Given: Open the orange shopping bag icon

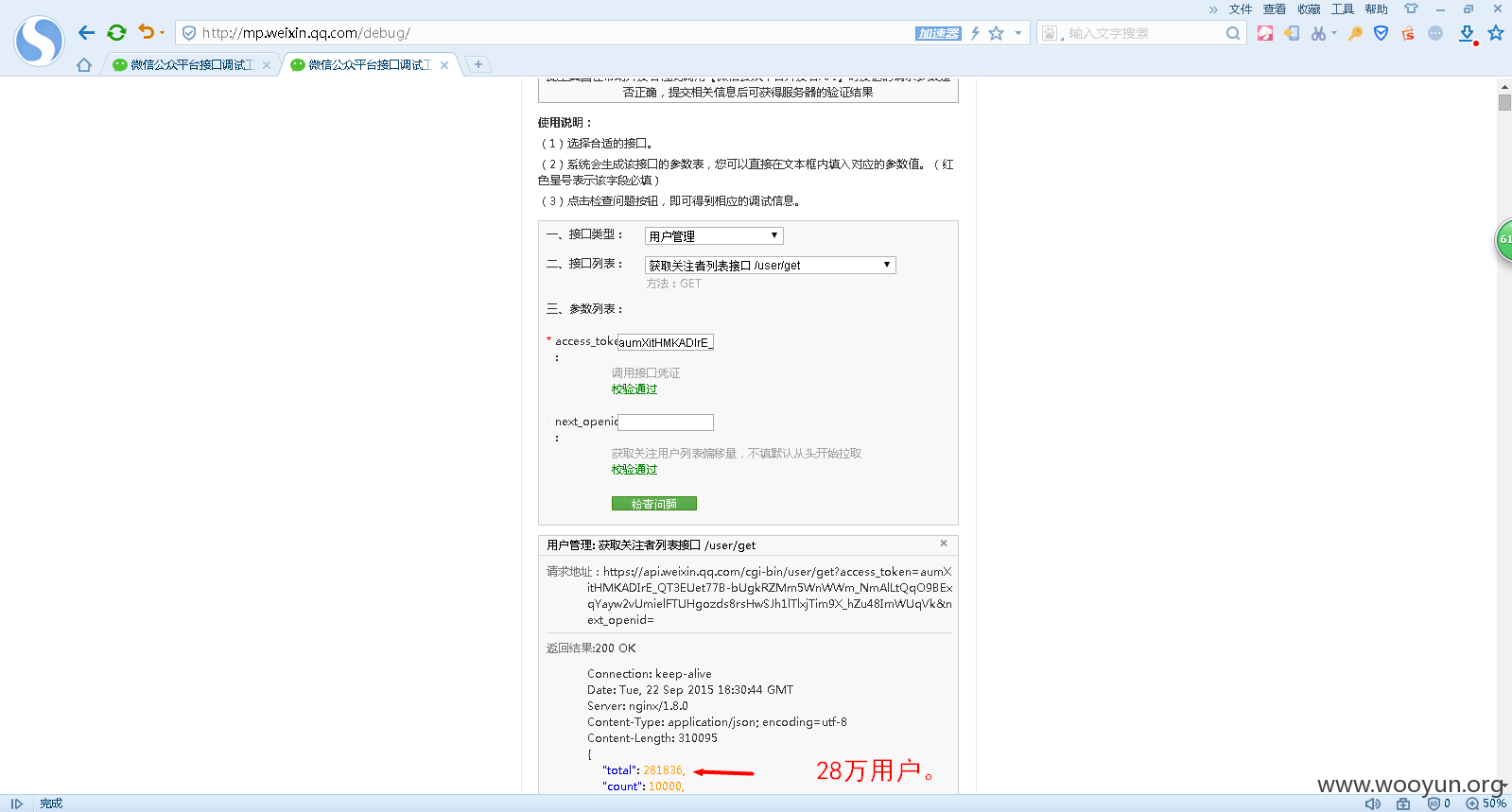Looking at the screenshot, I should (x=1408, y=33).
